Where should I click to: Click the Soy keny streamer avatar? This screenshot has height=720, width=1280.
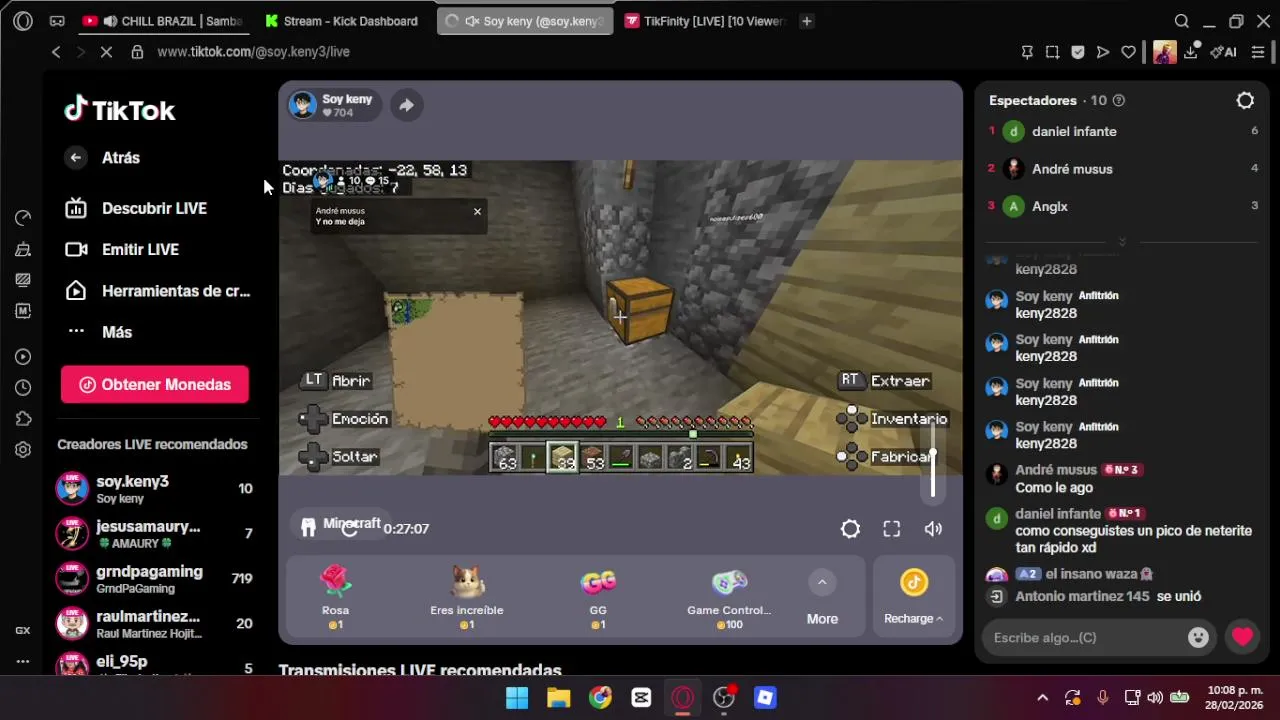302,105
